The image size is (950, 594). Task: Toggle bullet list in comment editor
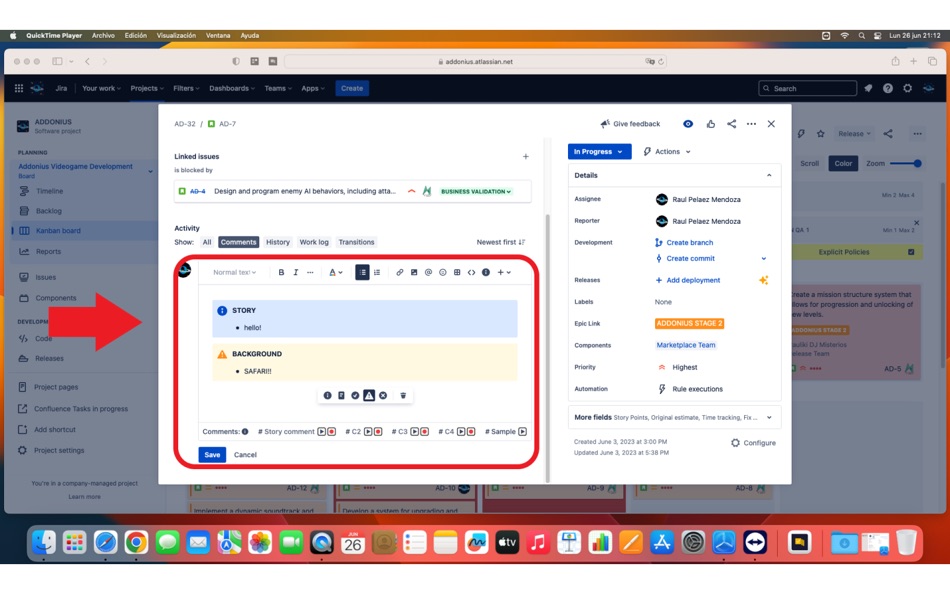click(x=362, y=273)
